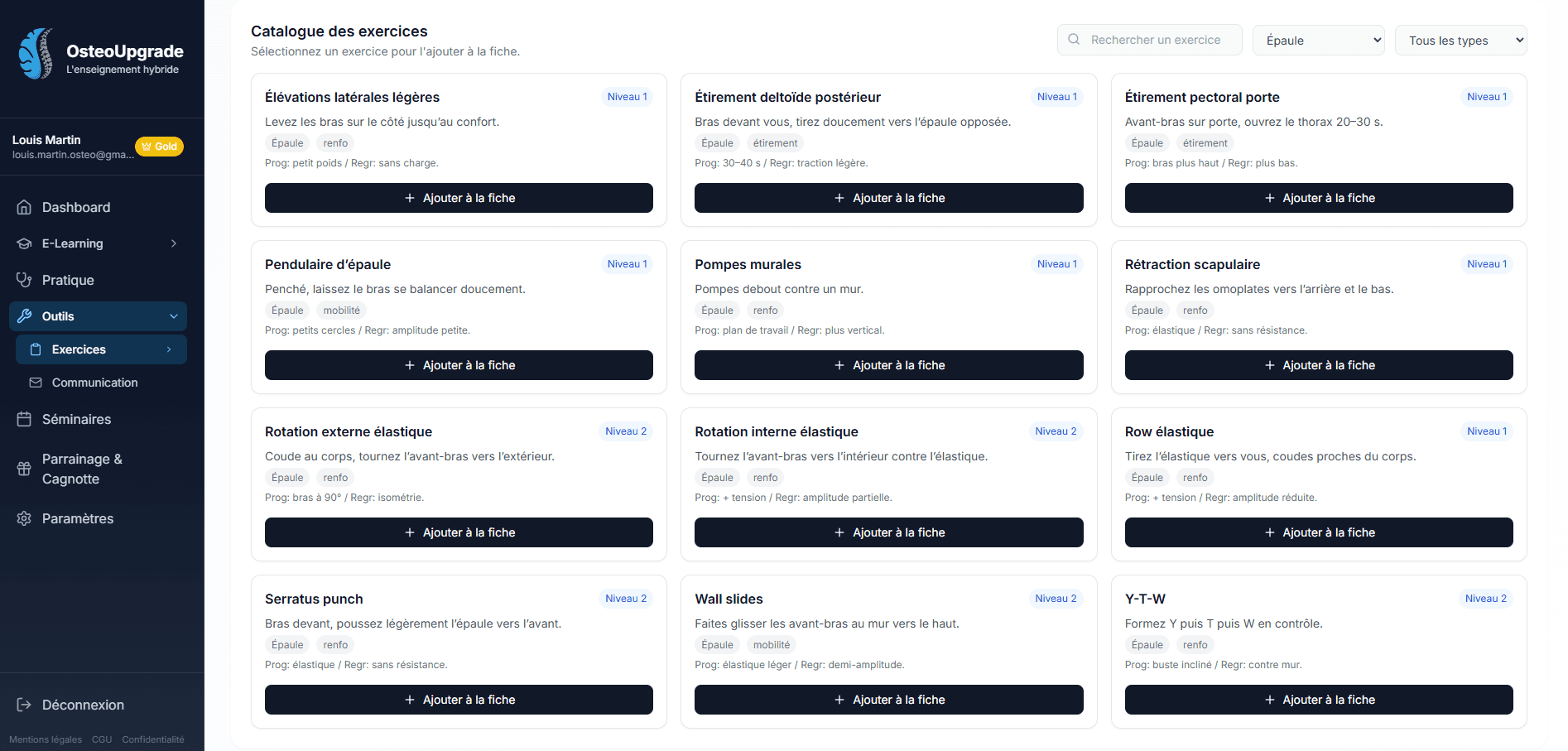Open the CGU footer link
The width and height of the screenshot is (1568, 751).
(x=101, y=739)
